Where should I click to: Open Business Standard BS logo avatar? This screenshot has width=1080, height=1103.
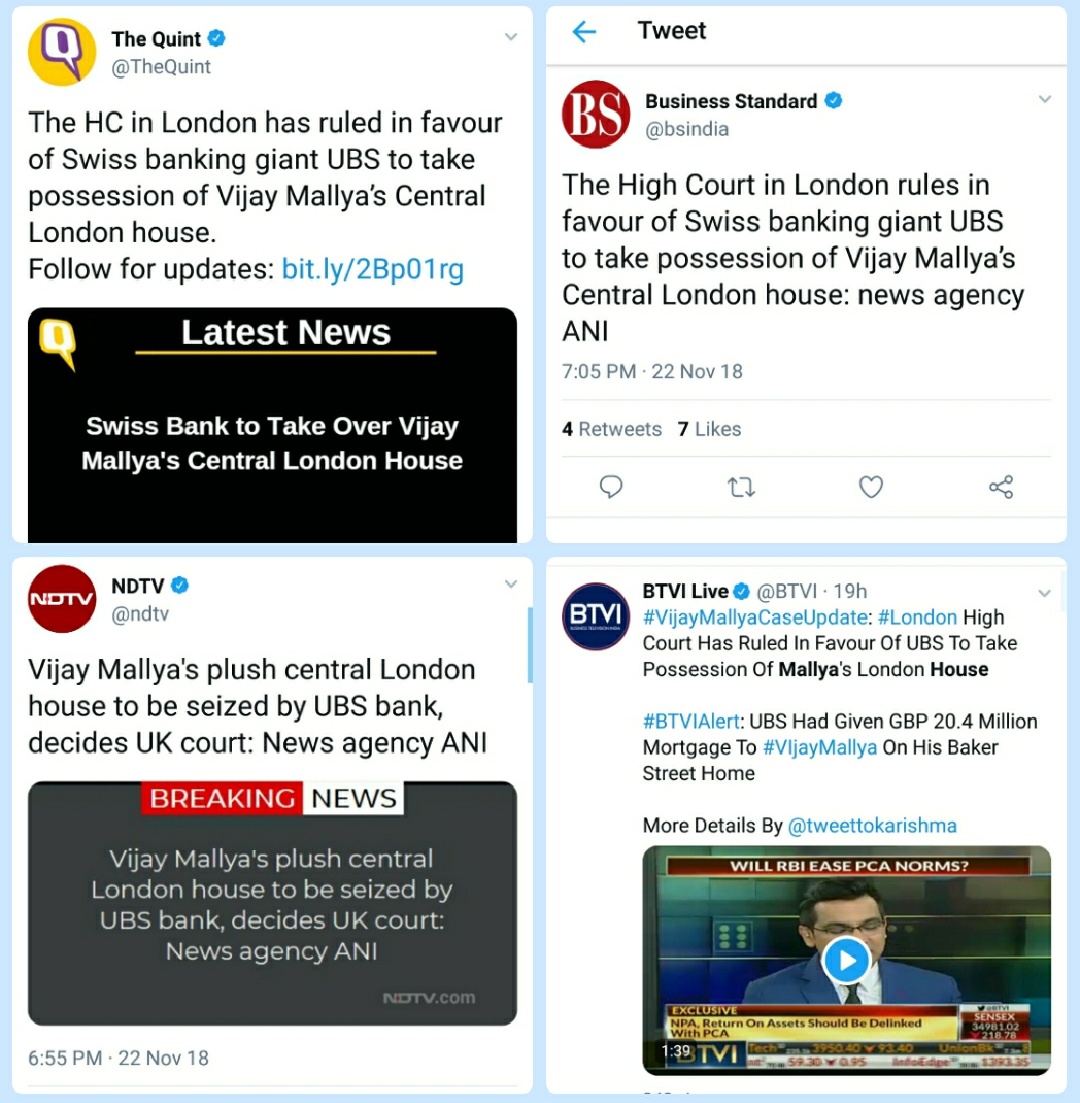tap(596, 114)
